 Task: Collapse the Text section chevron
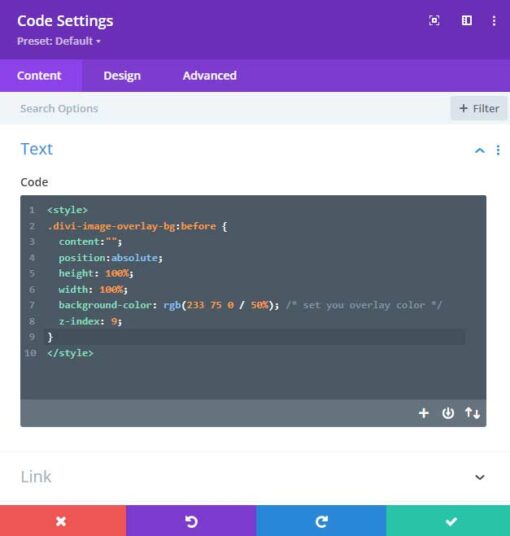coord(480,150)
